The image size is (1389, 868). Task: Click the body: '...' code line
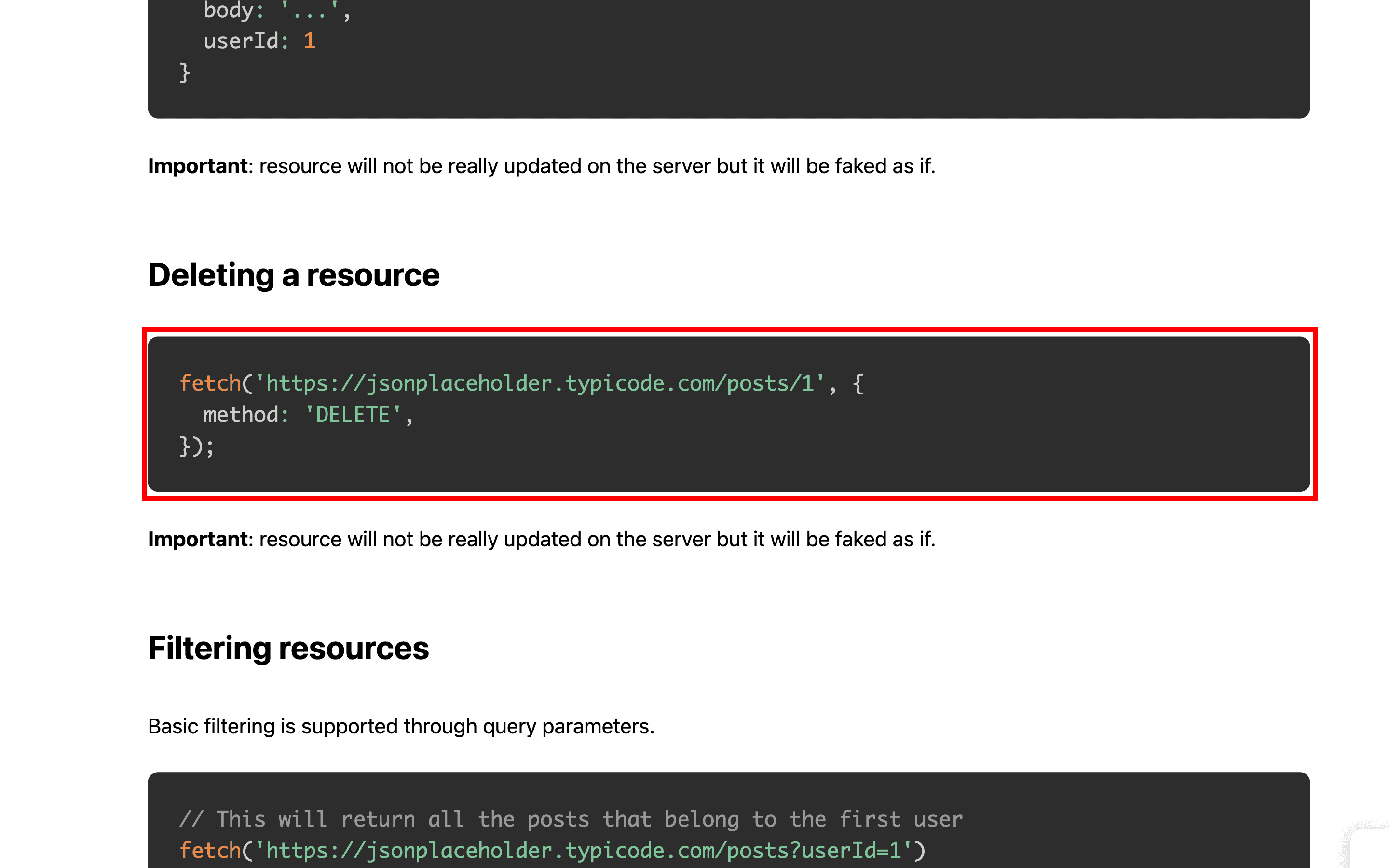pos(277,10)
